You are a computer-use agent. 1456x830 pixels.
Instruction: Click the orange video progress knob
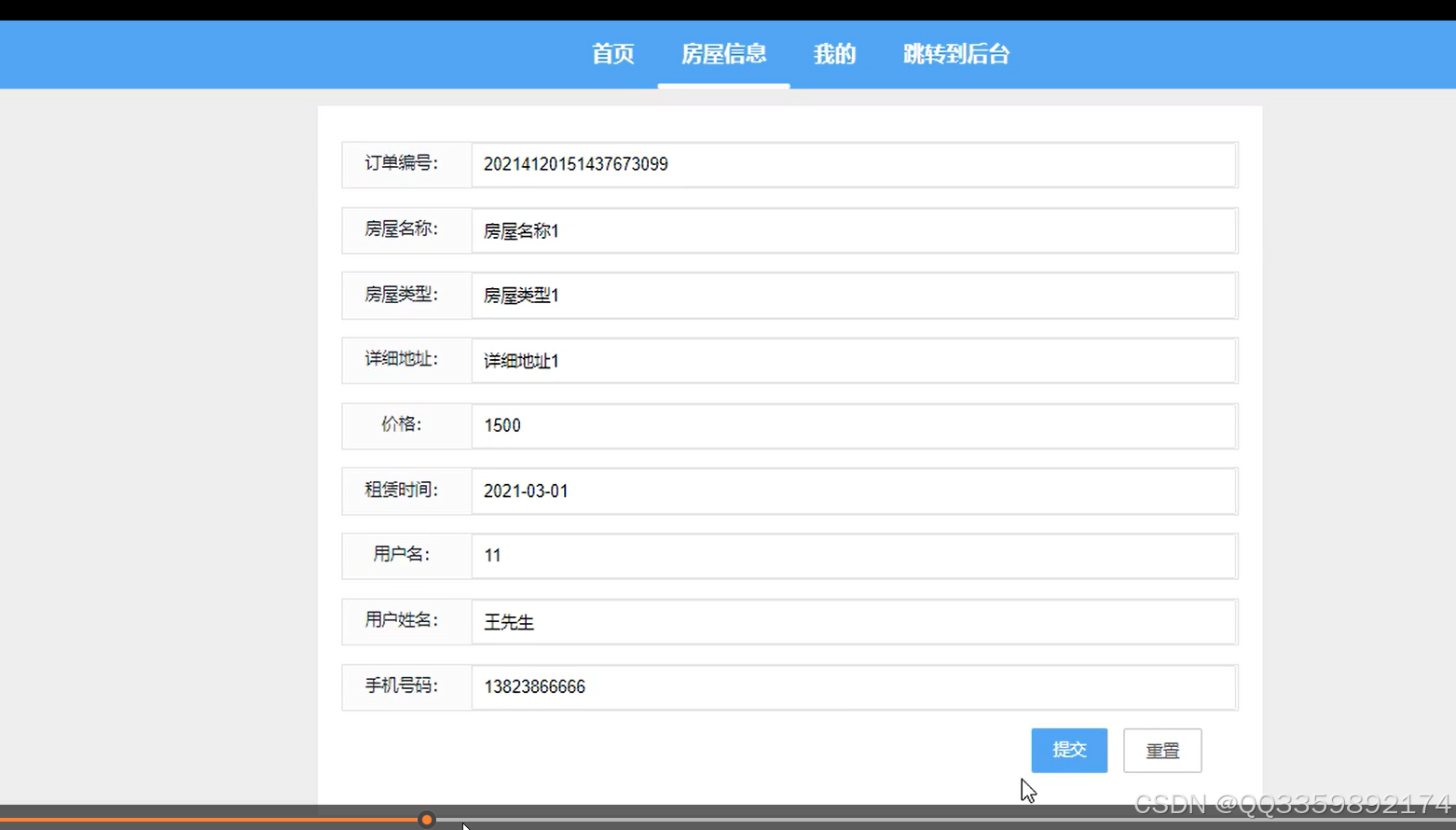click(x=427, y=820)
